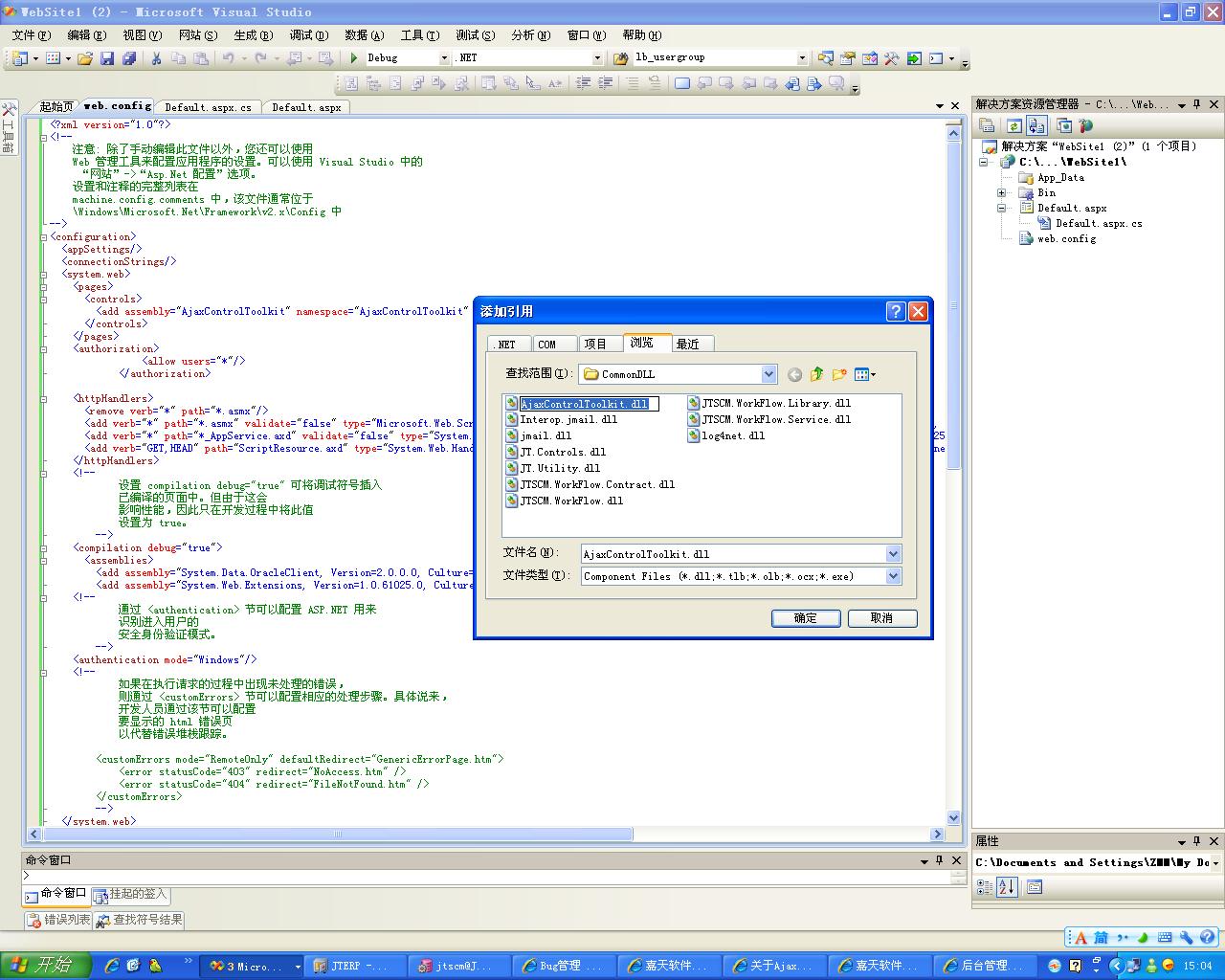1225x980 pixels.
Task: Open the Toolbox wrench-hammer toolbar icon
Action: (891, 58)
